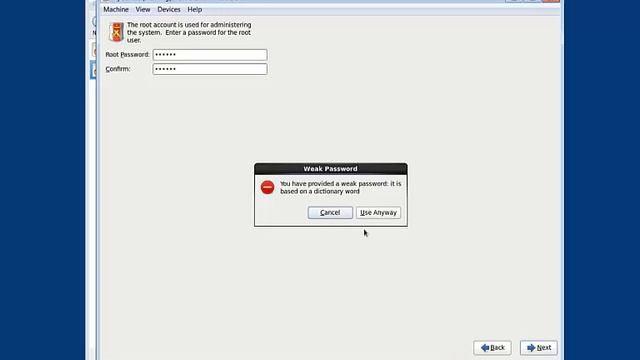Click Next to continue installation
Screen dimensions: 640x360
click(x=539, y=348)
